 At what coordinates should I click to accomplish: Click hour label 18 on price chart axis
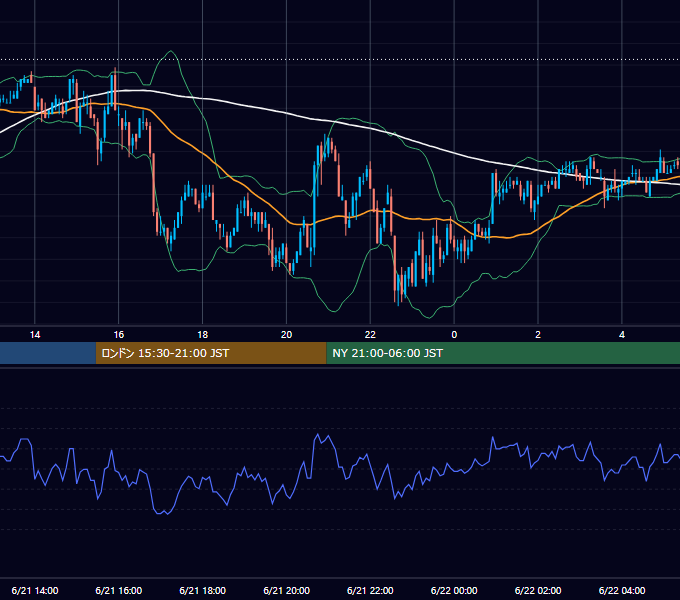203,335
